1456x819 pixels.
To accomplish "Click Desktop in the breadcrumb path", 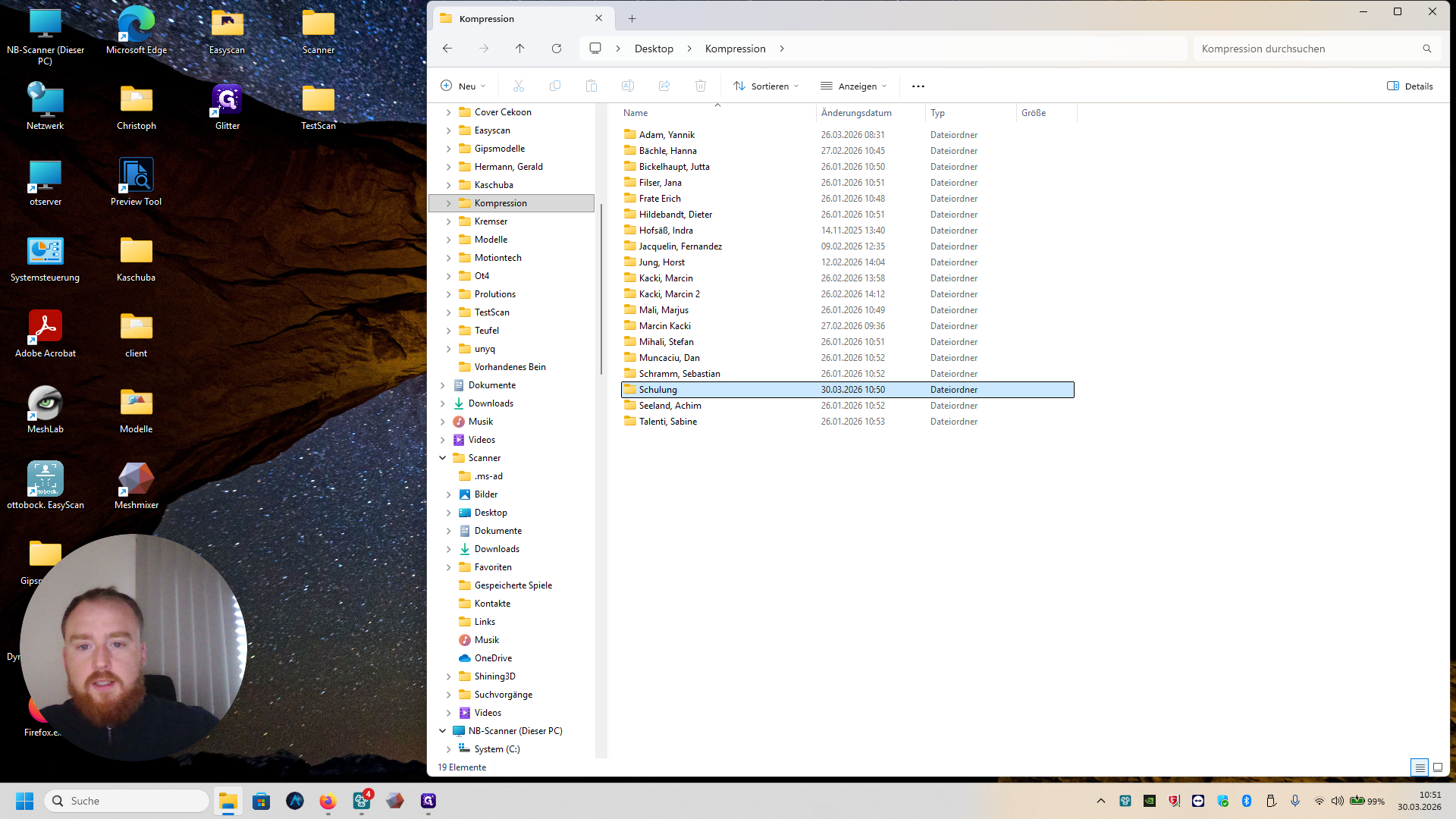I will (x=654, y=49).
